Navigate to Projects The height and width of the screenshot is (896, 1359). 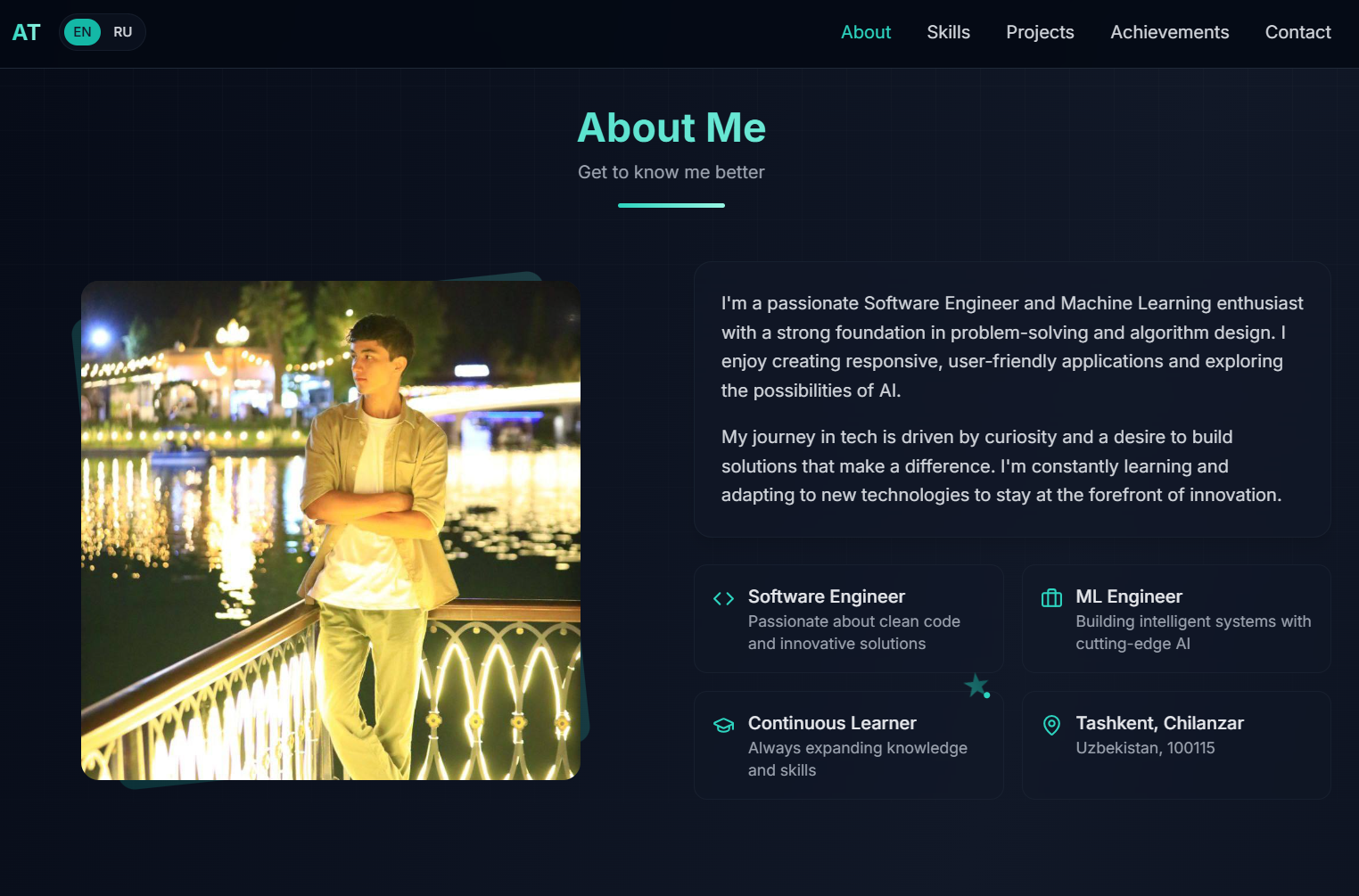click(1040, 32)
